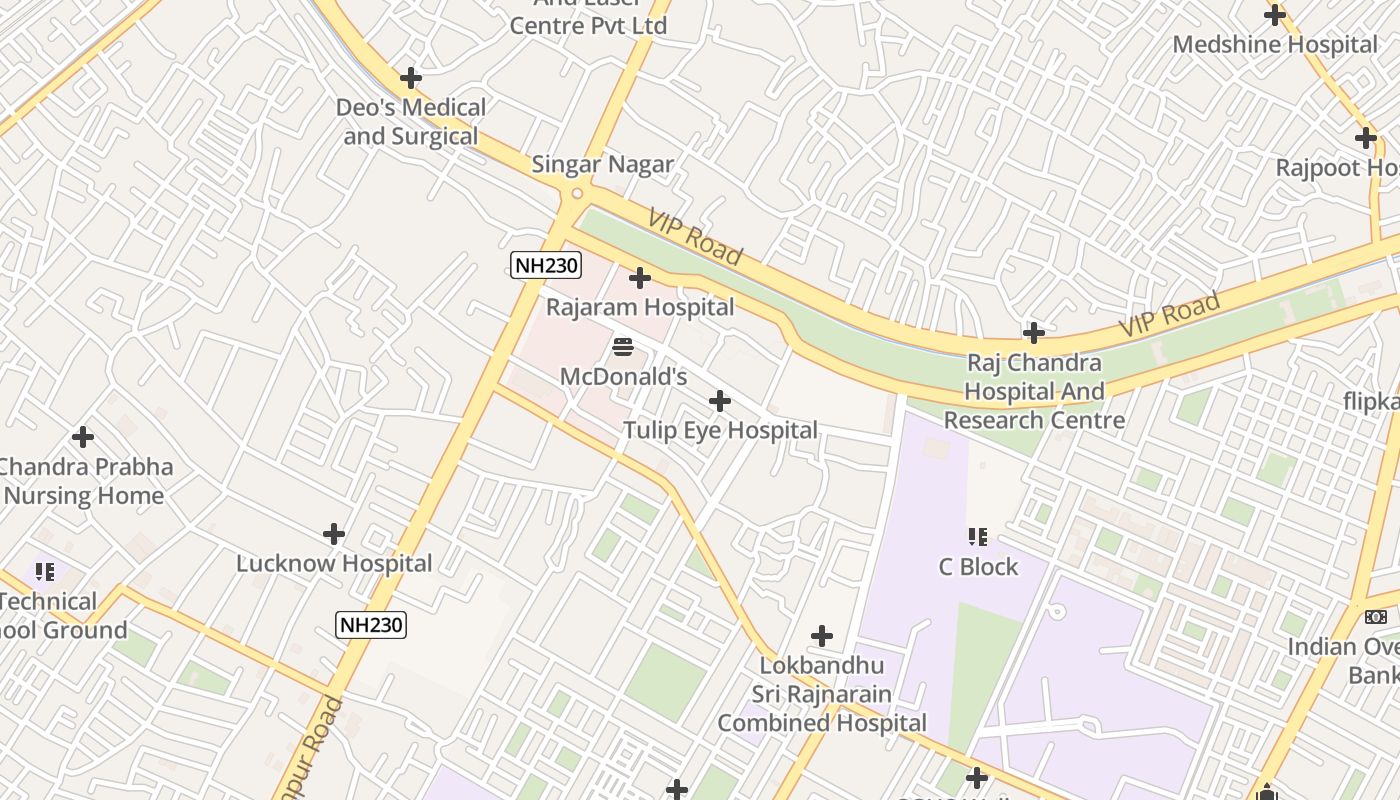Select the Technical School Ground icon
The image size is (1400, 800).
click(x=45, y=572)
